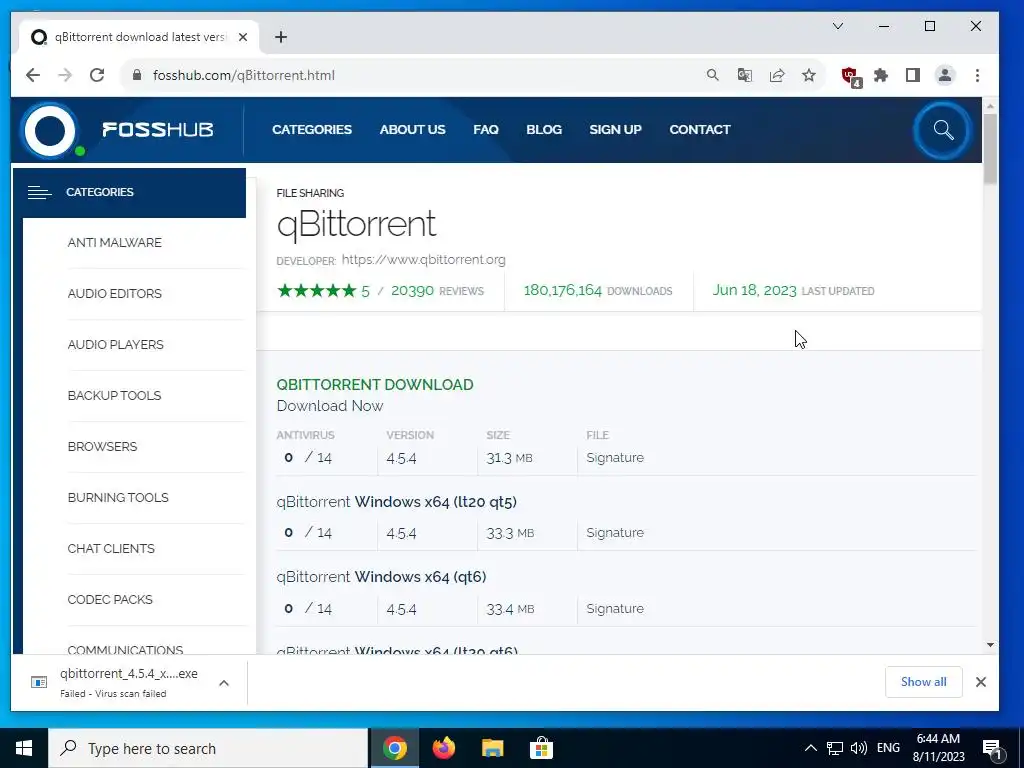Open the FAQ navigation item
Screen dimensions: 1024x768
485,129
